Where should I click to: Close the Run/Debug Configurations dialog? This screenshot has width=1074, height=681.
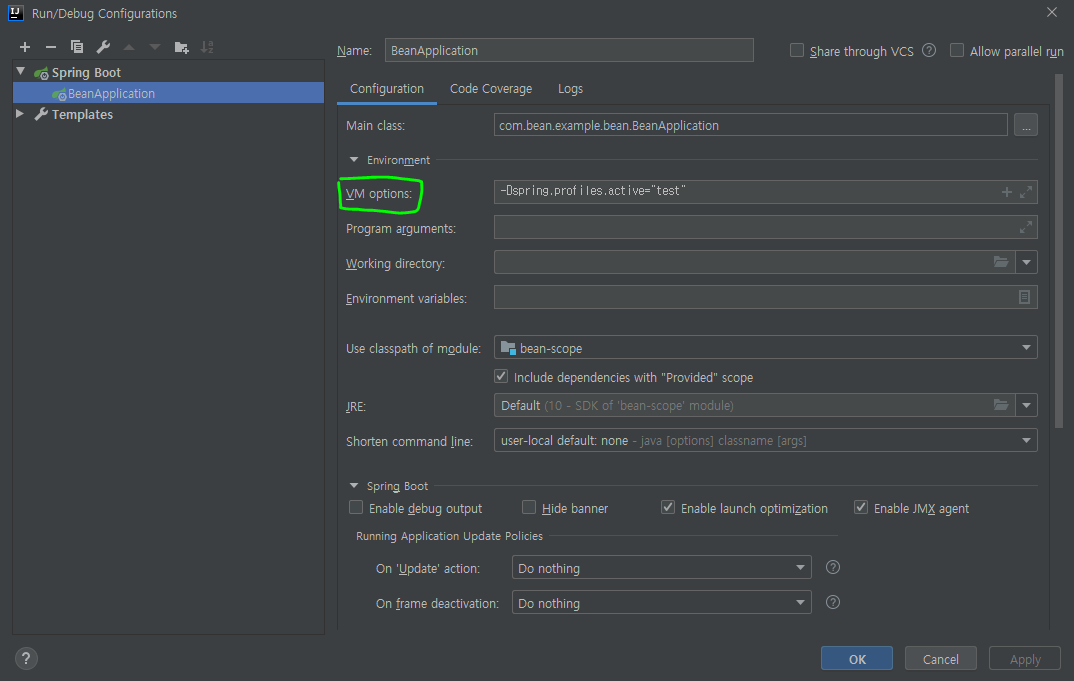click(1051, 12)
